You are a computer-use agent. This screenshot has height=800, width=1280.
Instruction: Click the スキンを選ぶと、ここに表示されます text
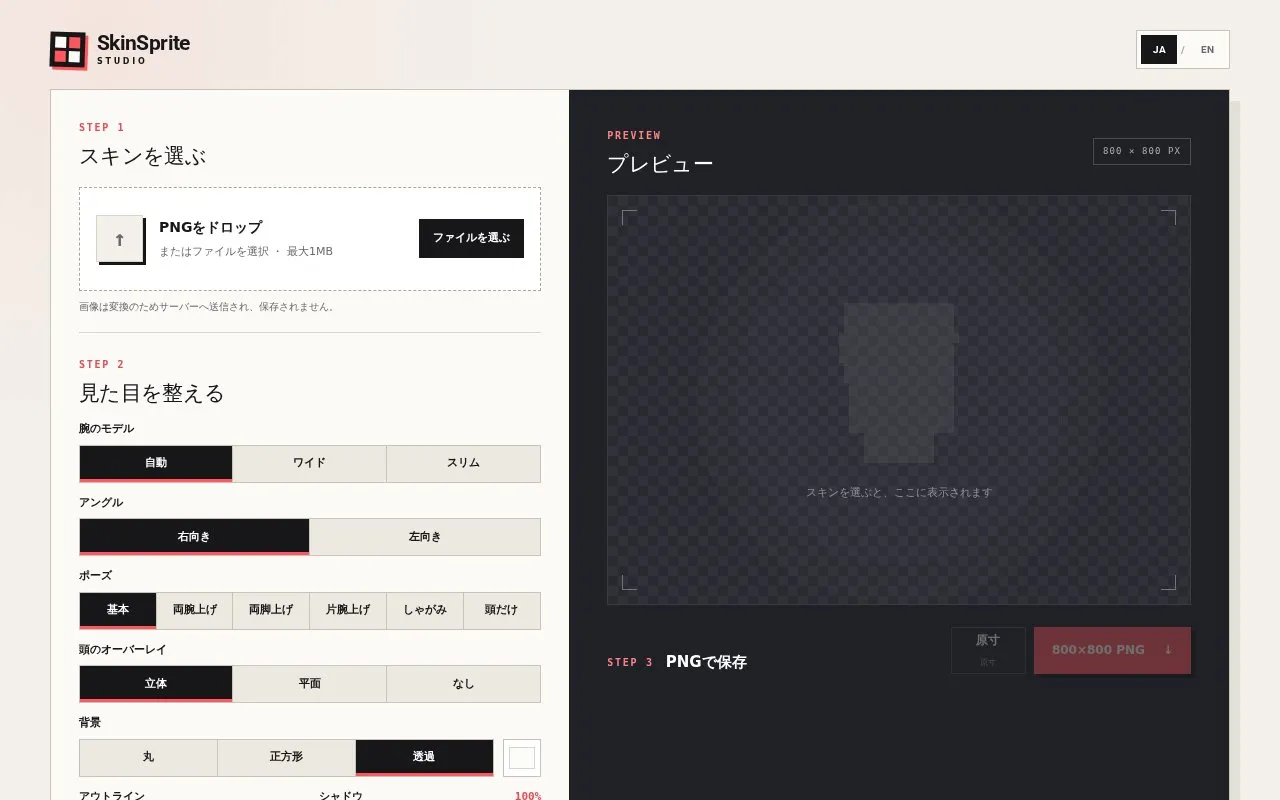[899, 492]
